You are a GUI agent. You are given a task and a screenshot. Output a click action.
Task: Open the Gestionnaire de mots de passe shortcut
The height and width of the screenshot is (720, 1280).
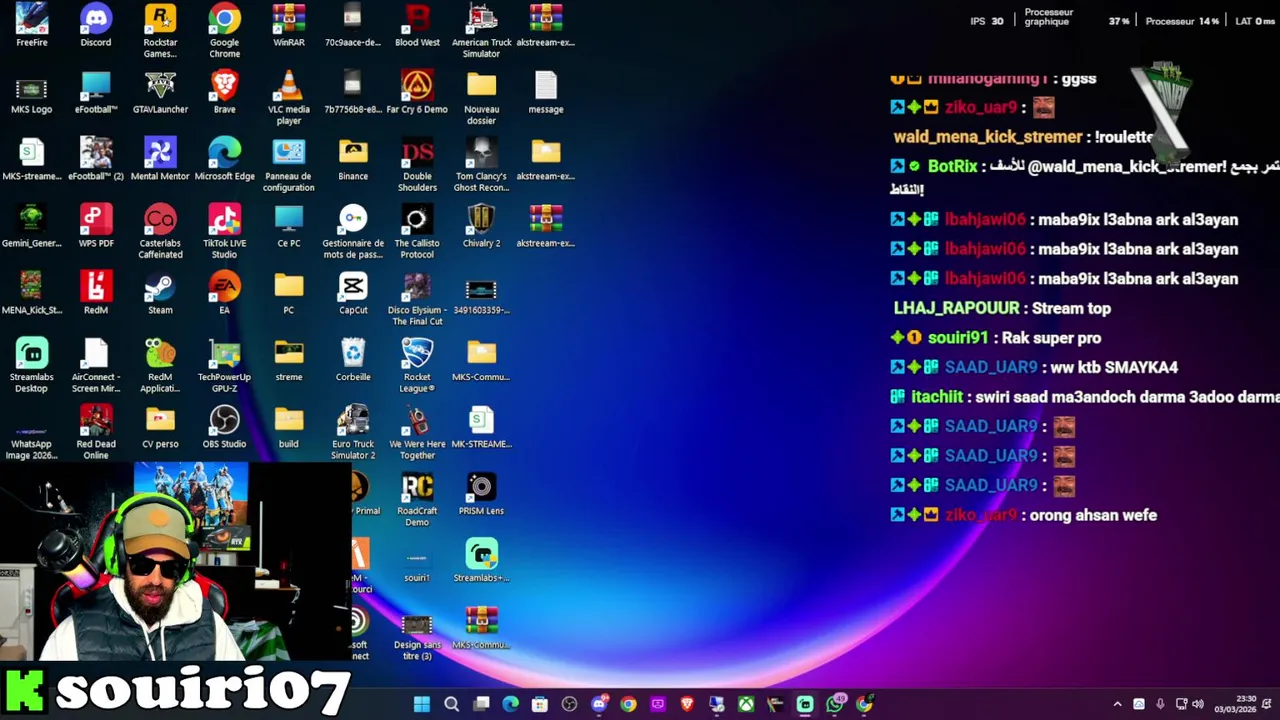coord(353,231)
